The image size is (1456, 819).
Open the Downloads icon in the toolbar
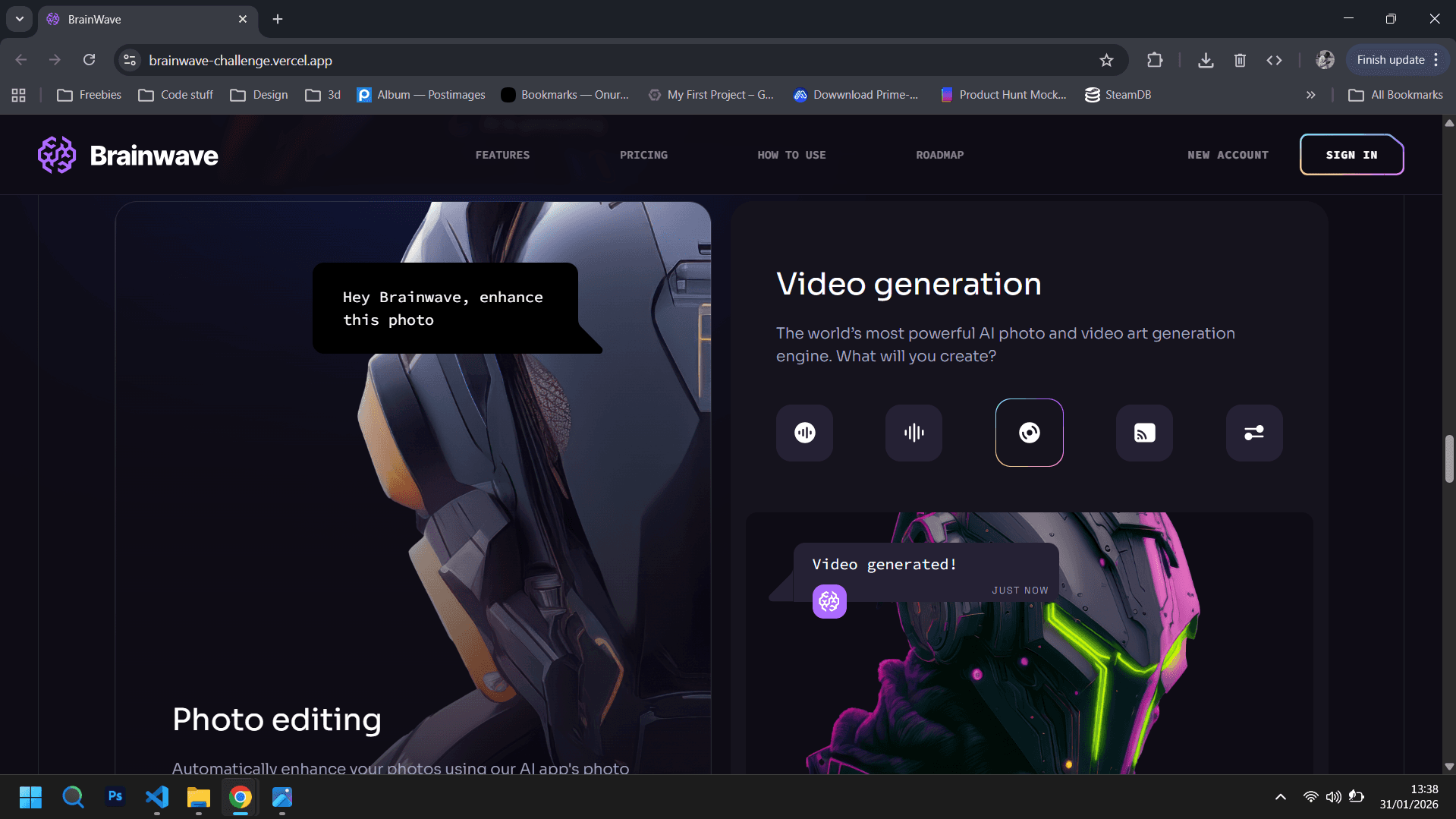pos(1206,60)
